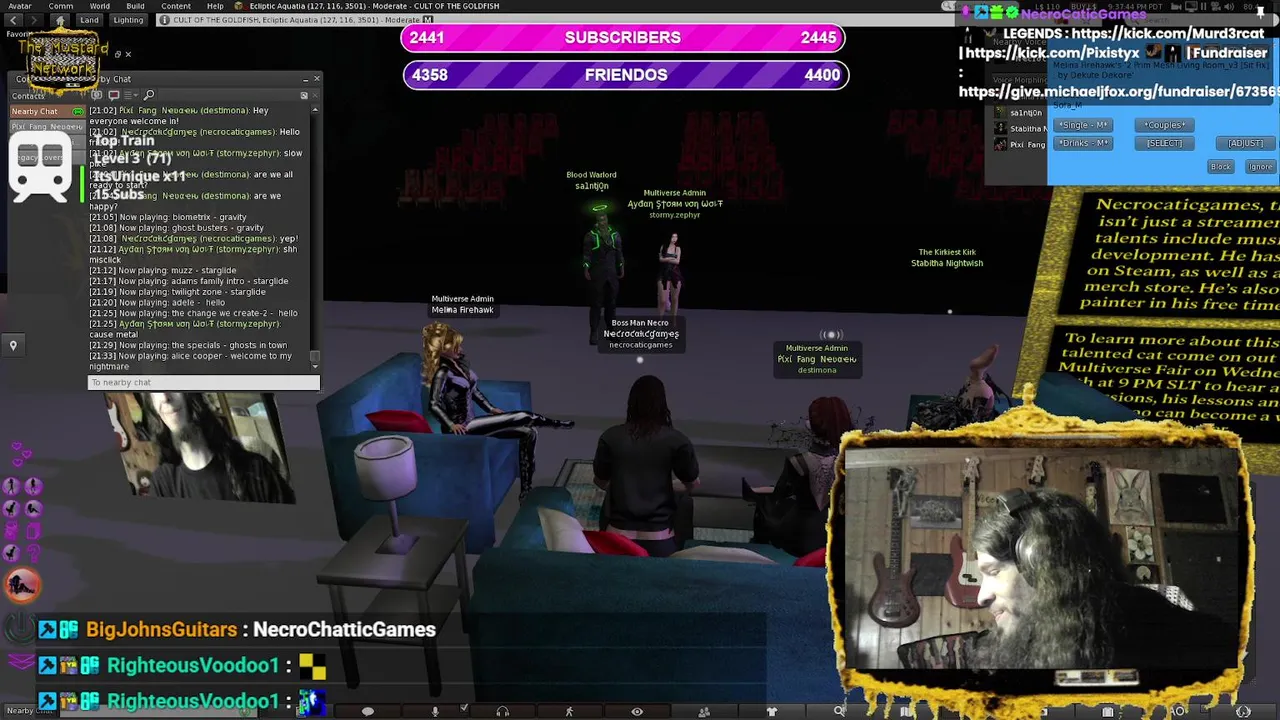This screenshot has height=720, width=1280.
Task: Click Melina Firehawk avatar name tag
Action: click(x=462, y=304)
